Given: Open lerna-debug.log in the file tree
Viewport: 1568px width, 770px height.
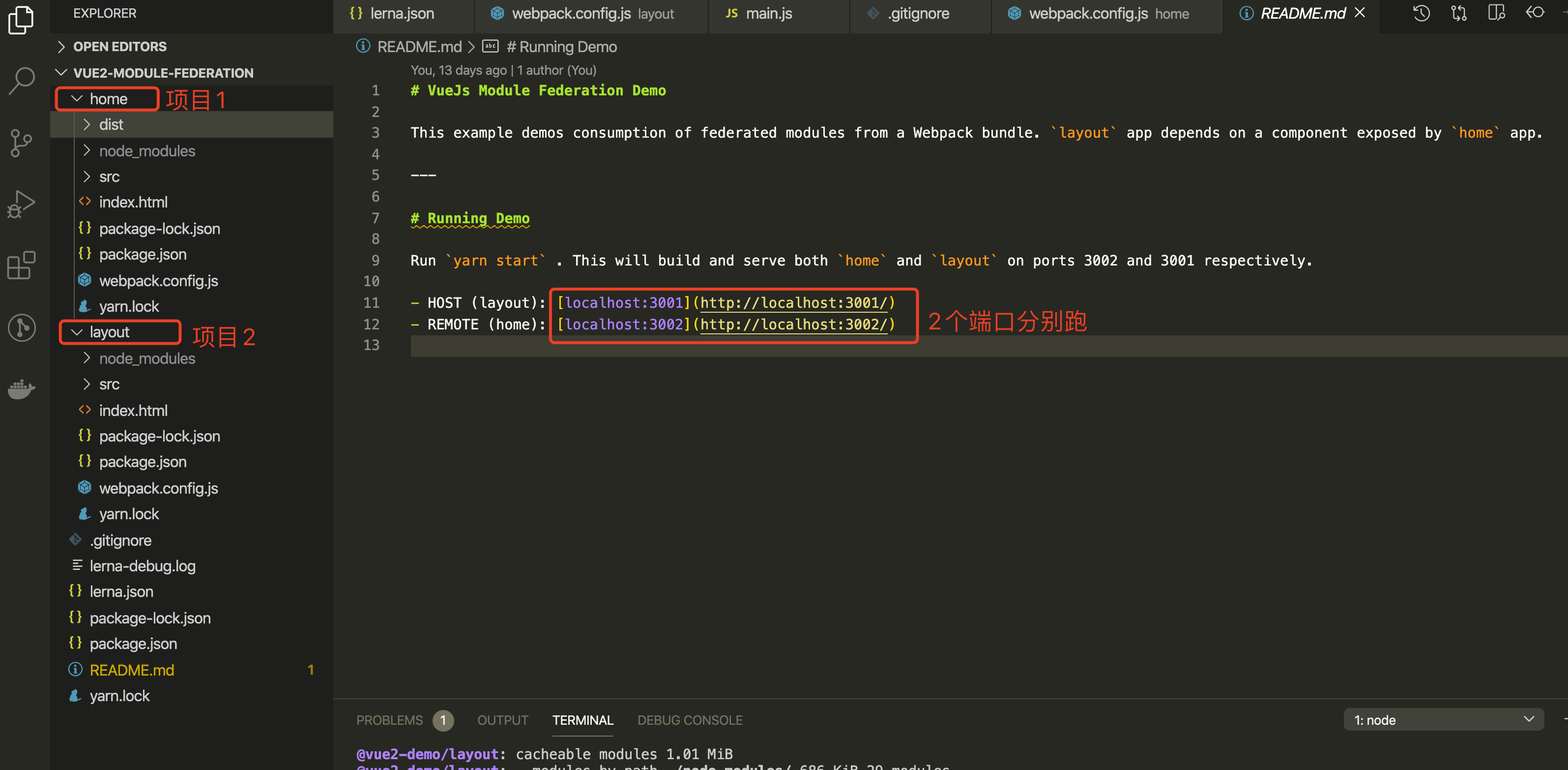Looking at the screenshot, I should click(x=142, y=566).
